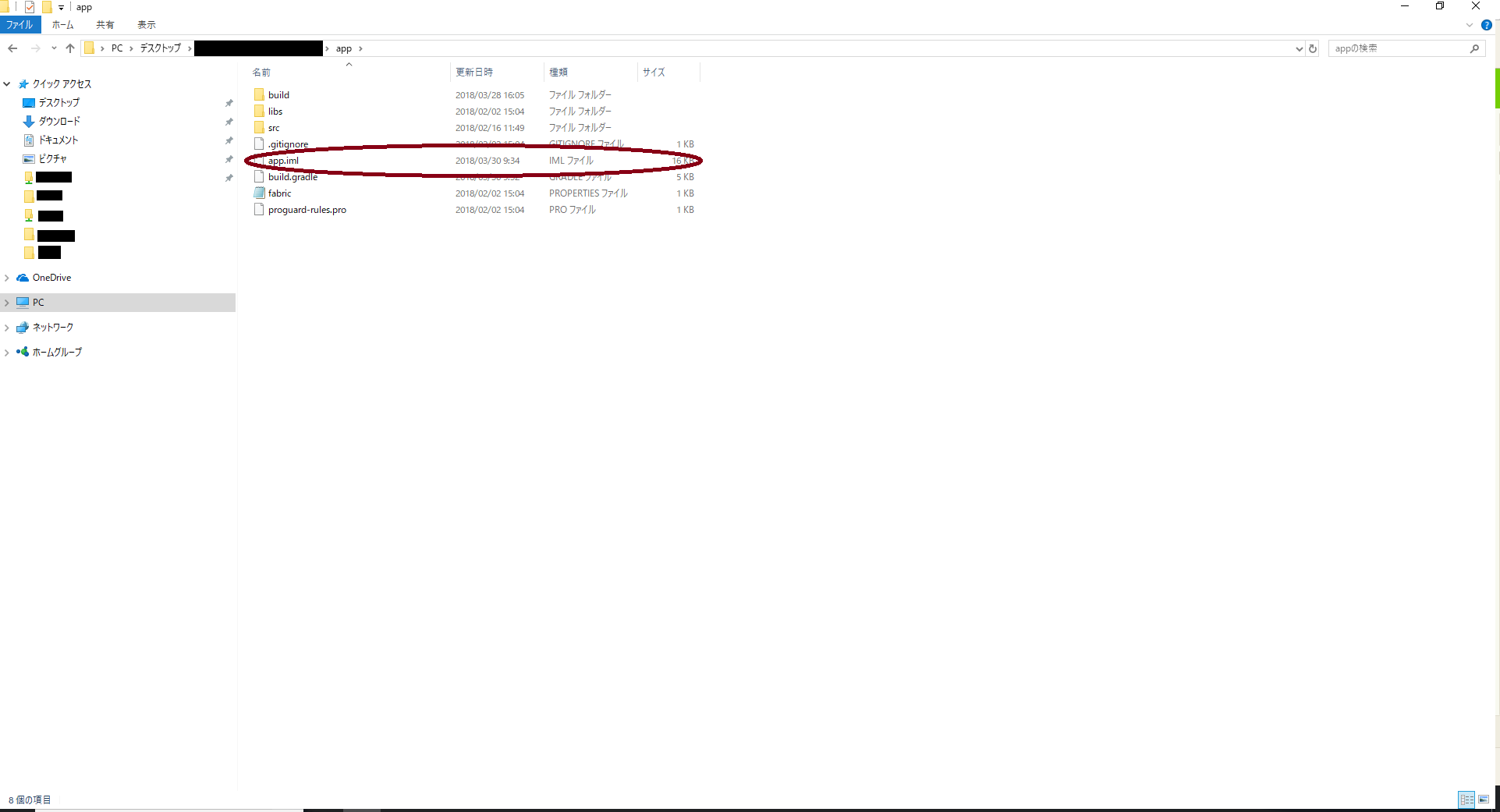Select PC in the navigation pane

point(118,303)
